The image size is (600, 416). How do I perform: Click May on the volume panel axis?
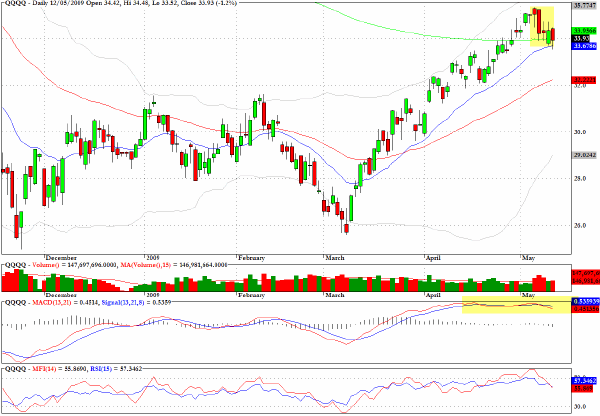528,295
